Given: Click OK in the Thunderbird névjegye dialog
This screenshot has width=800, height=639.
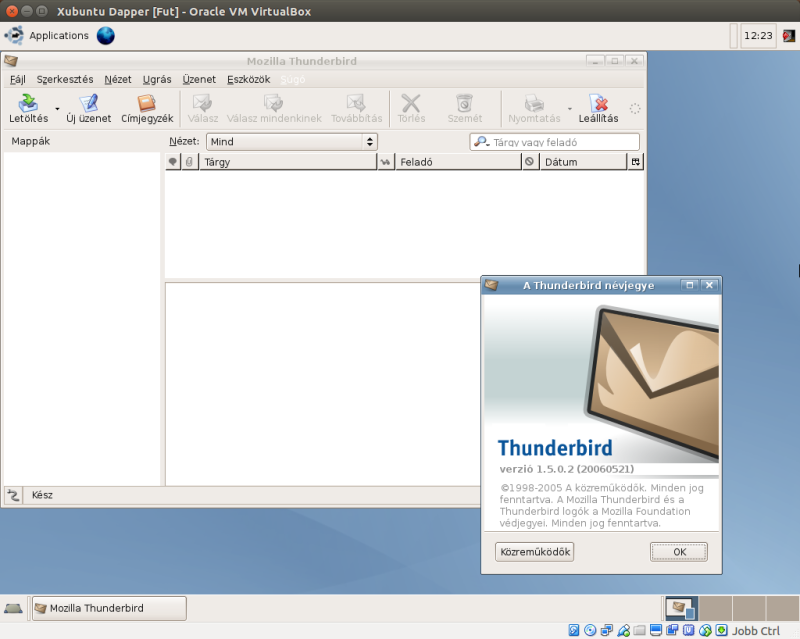Looking at the screenshot, I should tap(679, 552).
